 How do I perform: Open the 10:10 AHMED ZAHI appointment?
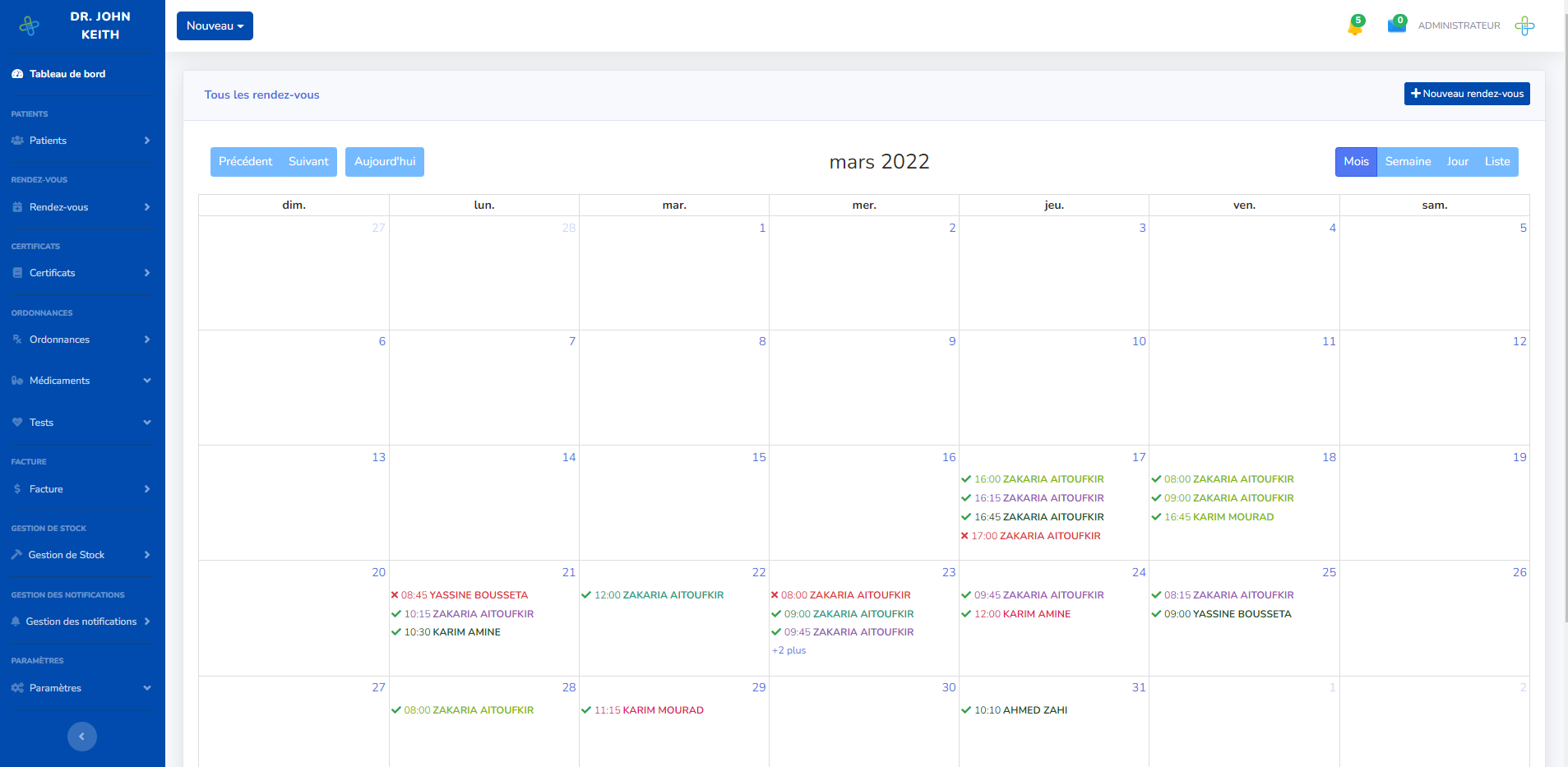(1020, 710)
